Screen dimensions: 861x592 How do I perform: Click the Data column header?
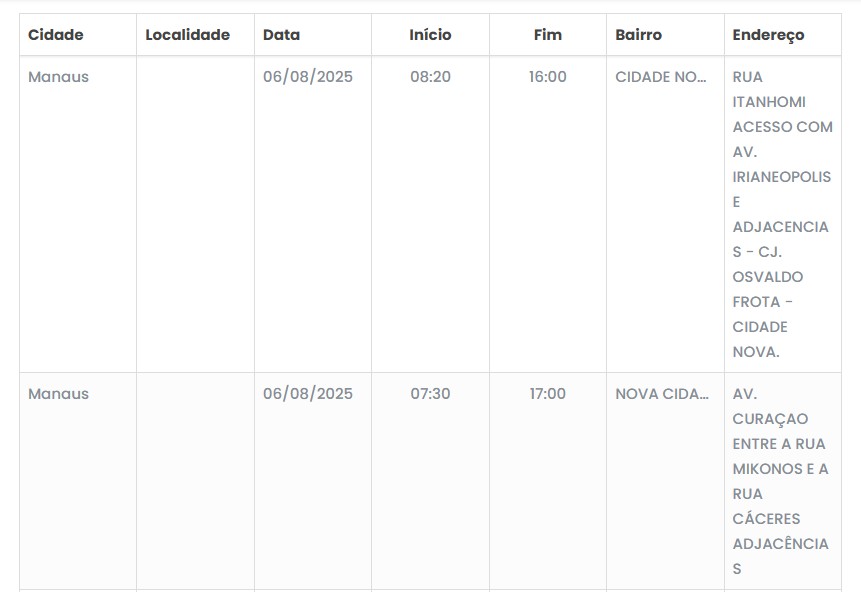tap(281, 35)
